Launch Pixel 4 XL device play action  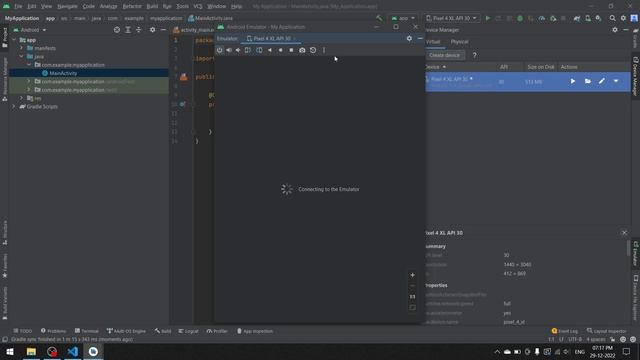point(573,81)
